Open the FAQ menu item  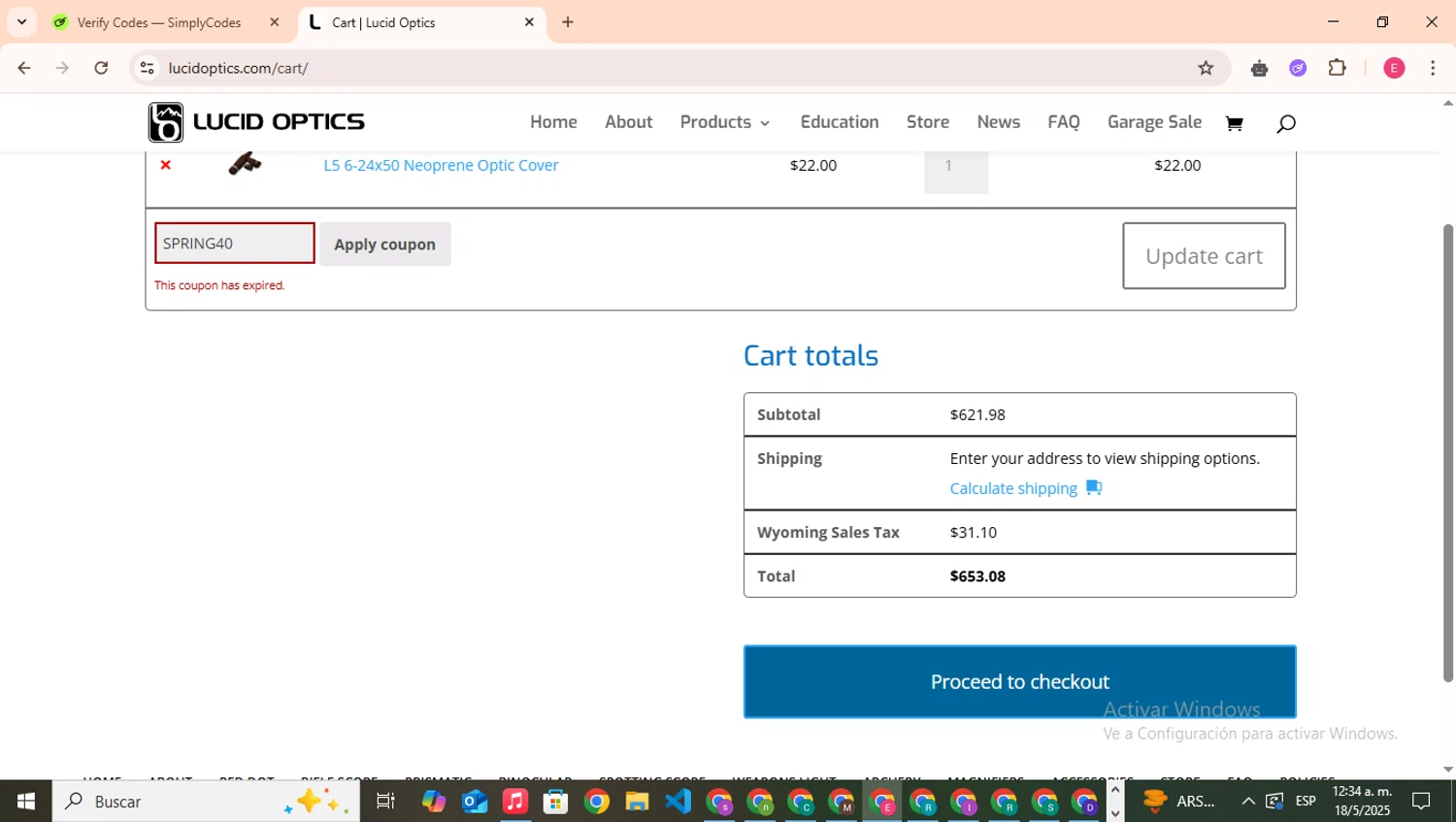[1063, 122]
